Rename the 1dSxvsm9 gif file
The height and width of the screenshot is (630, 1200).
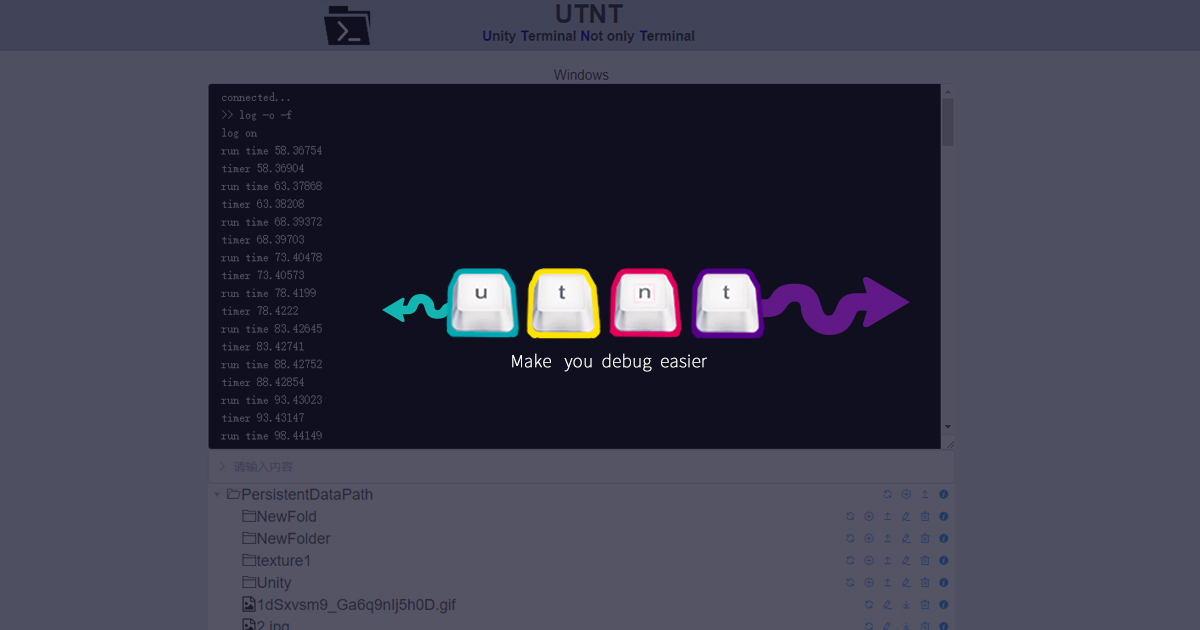pos(887,604)
